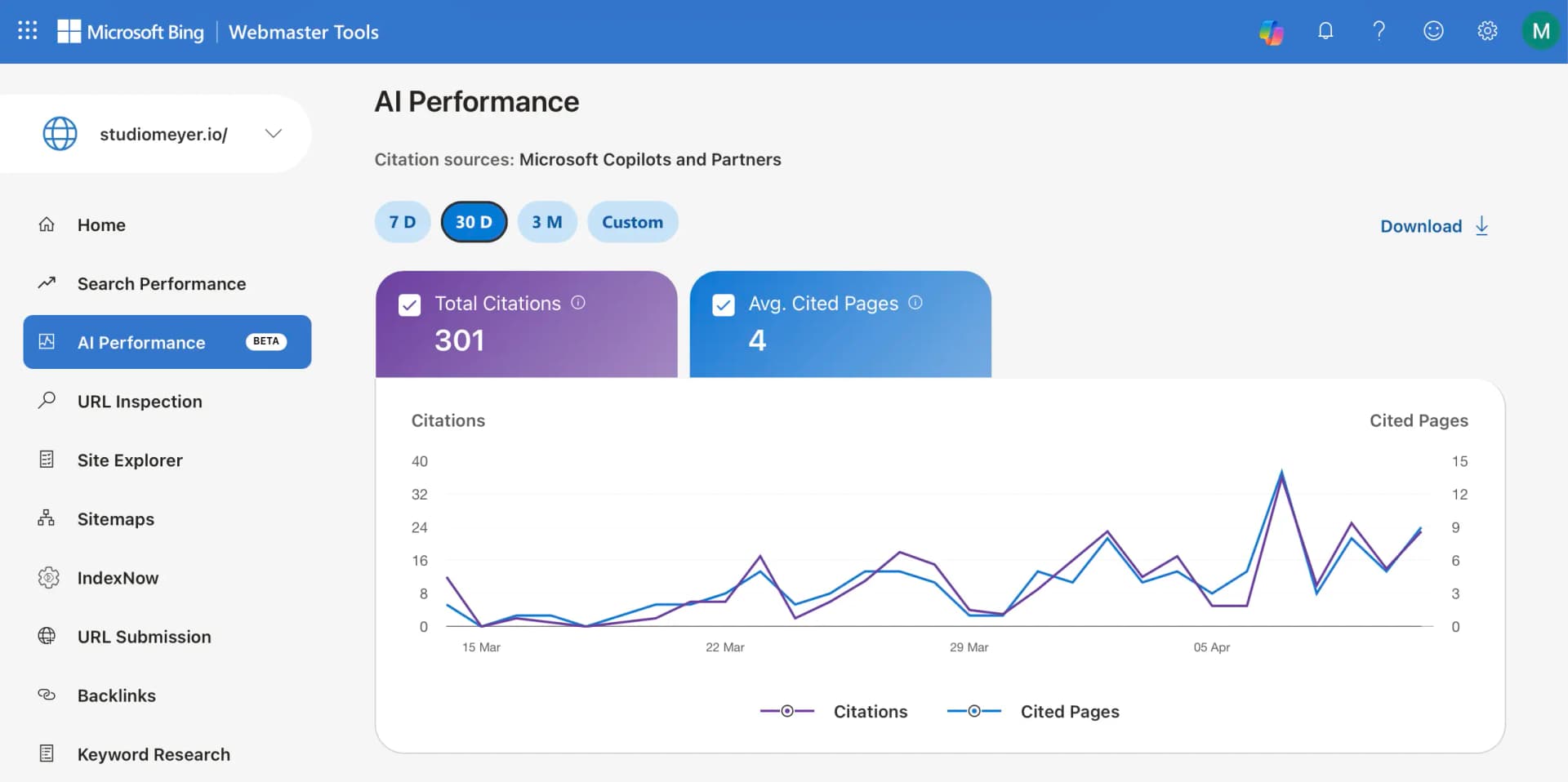The width and height of the screenshot is (1568, 782).
Task: Open the Copilot icon in the header
Action: click(x=1271, y=31)
